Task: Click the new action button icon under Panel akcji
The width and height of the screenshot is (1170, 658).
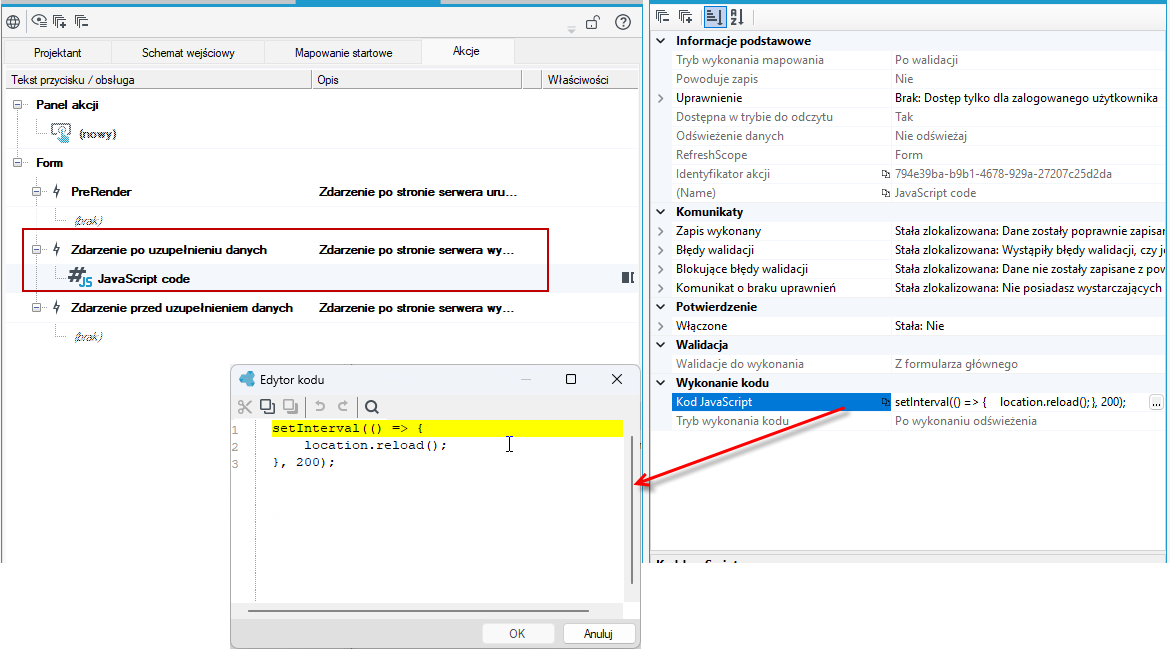Action: click(x=61, y=134)
